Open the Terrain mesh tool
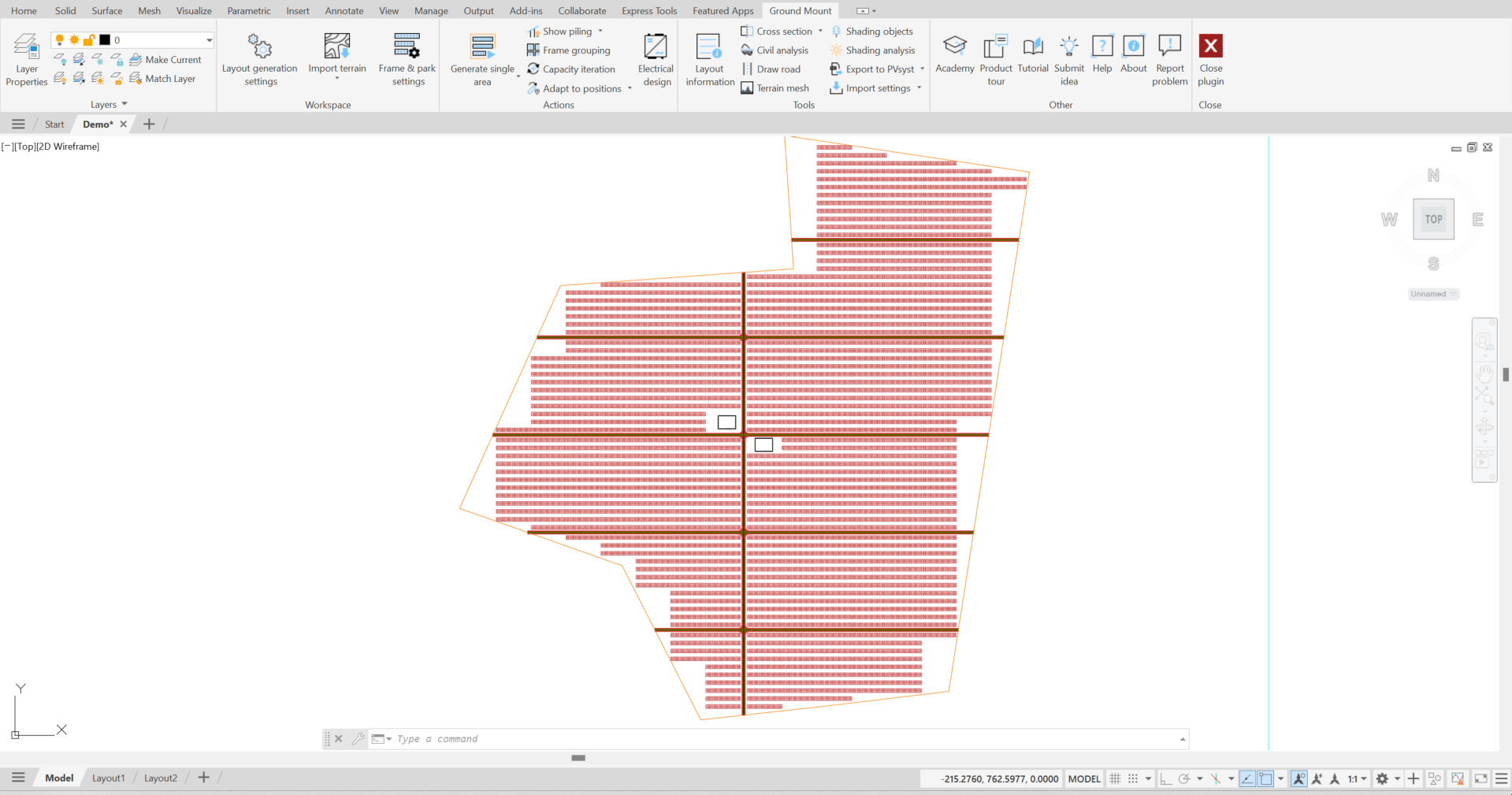 775,88
